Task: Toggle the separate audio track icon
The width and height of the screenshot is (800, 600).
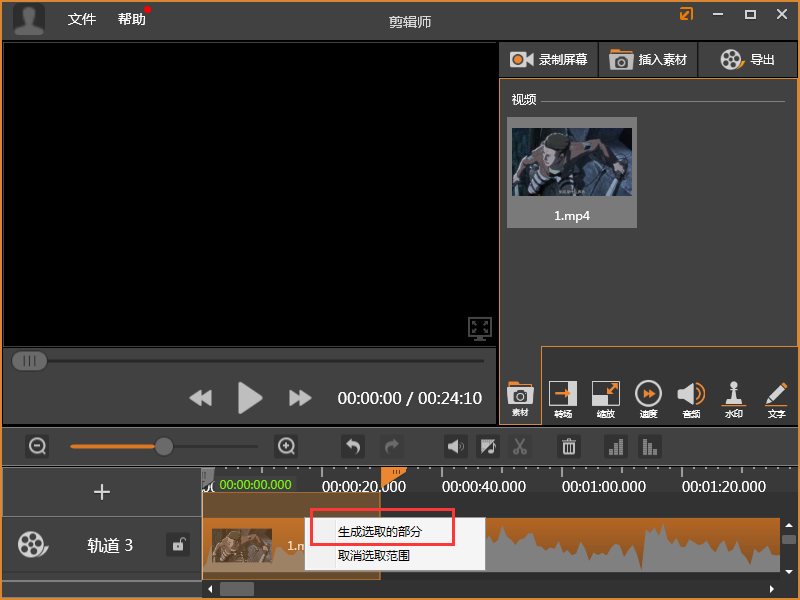Action: click(x=489, y=447)
